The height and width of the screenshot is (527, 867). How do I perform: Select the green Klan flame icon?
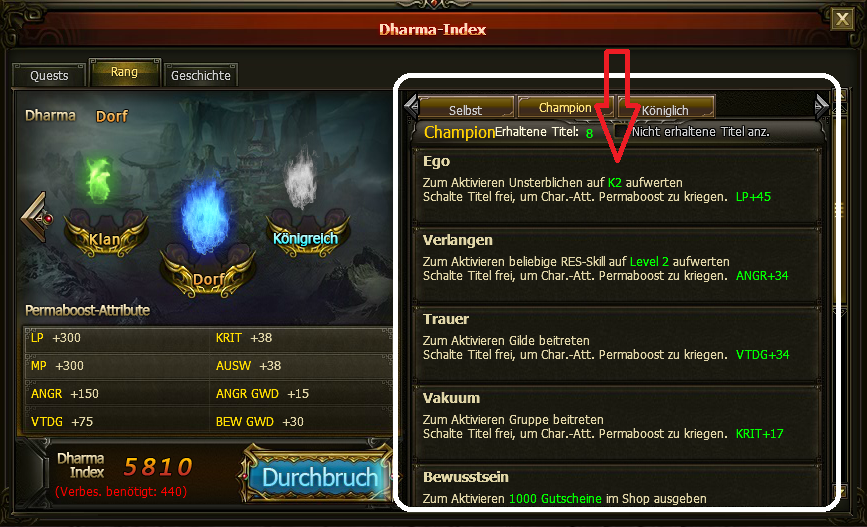click(x=100, y=180)
